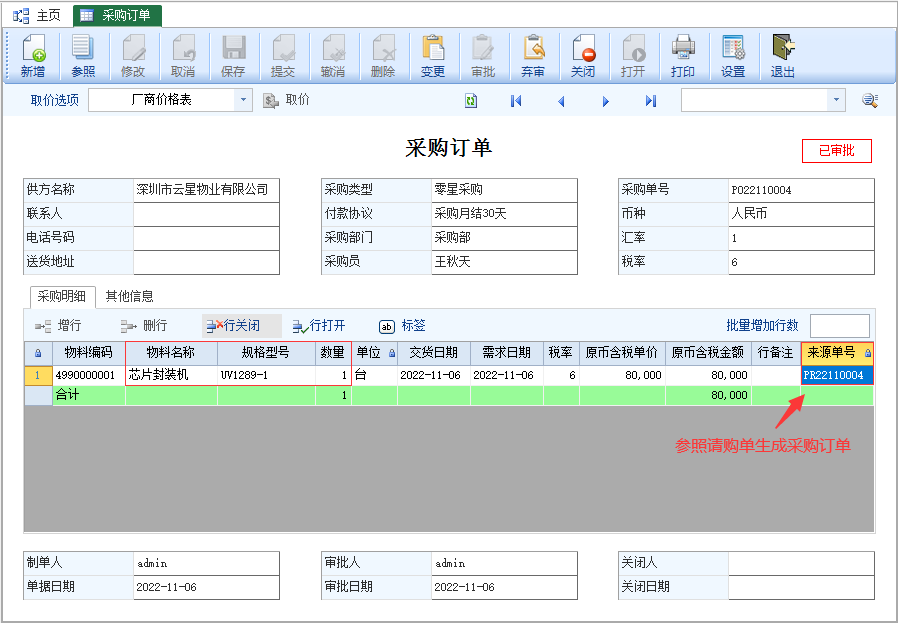Click the 物料编码 column header

pos(89,353)
